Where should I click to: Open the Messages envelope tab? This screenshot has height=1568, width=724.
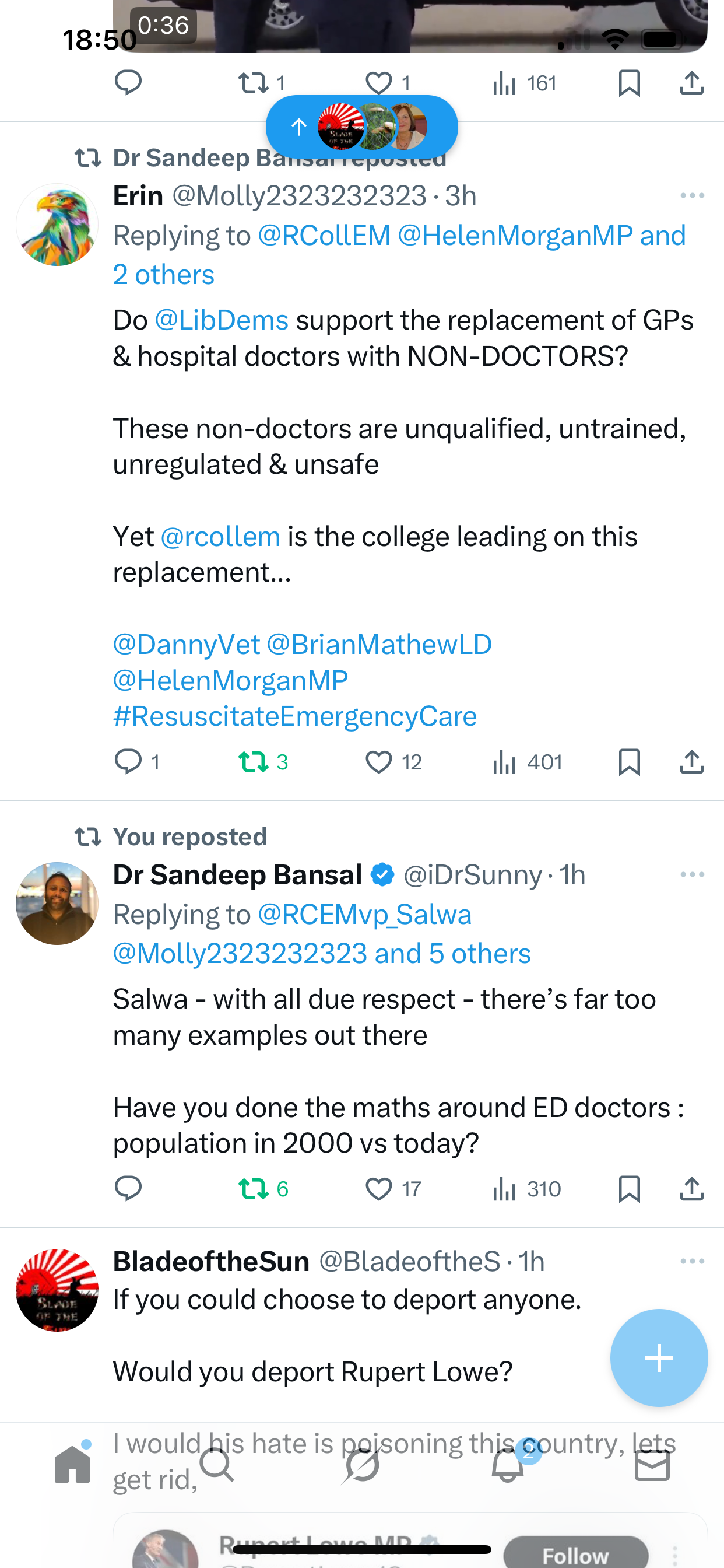pos(652,1465)
